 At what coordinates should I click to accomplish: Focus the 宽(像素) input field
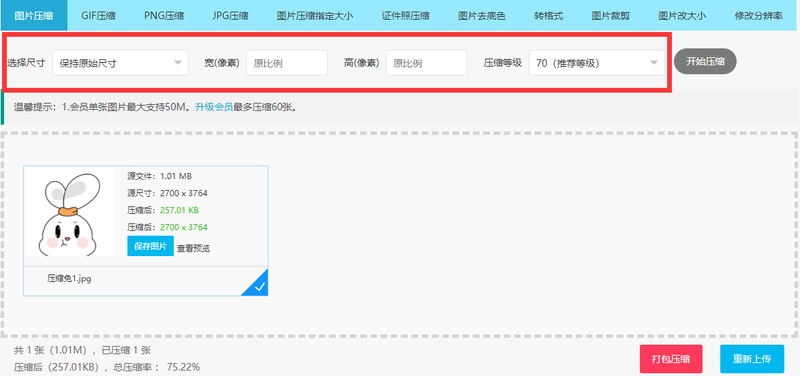(287, 63)
